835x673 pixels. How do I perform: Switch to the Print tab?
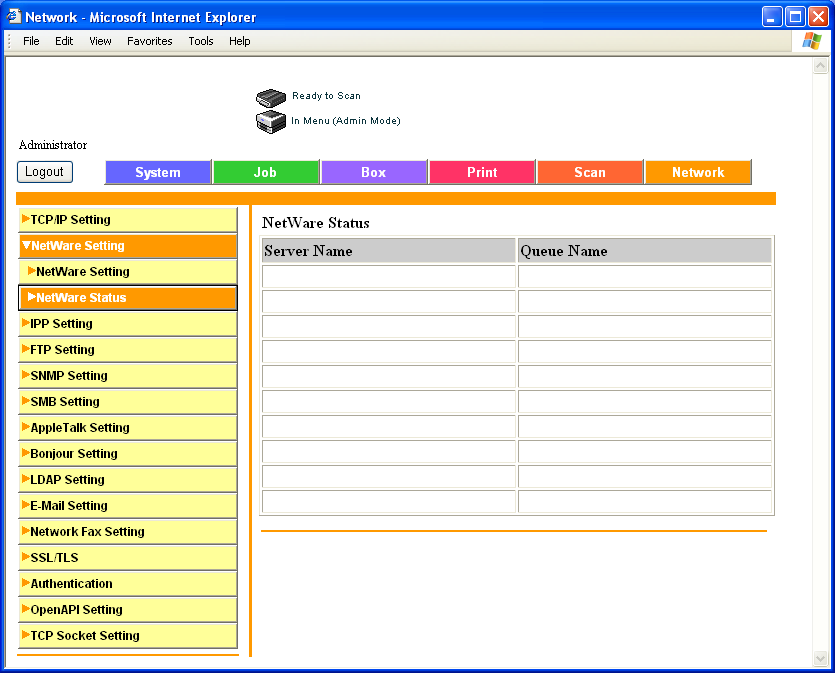pyautogui.click(x=482, y=172)
